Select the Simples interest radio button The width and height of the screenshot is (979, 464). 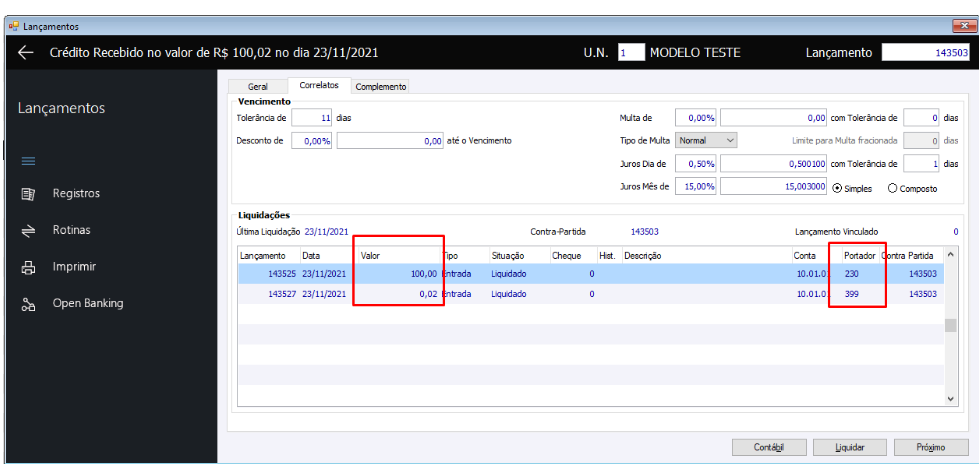(x=837, y=188)
